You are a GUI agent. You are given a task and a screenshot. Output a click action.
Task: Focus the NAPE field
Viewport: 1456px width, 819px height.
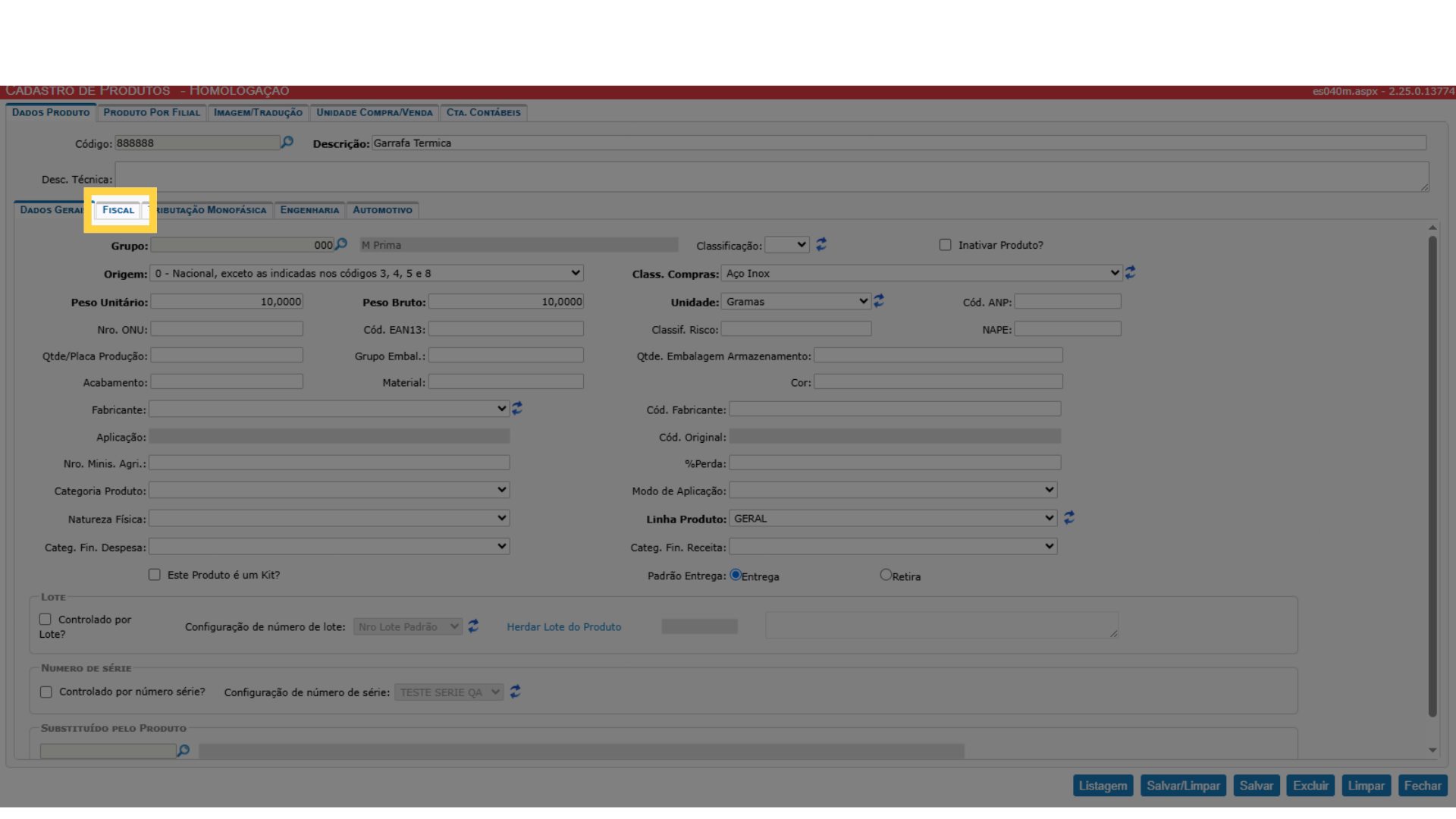[1068, 328]
